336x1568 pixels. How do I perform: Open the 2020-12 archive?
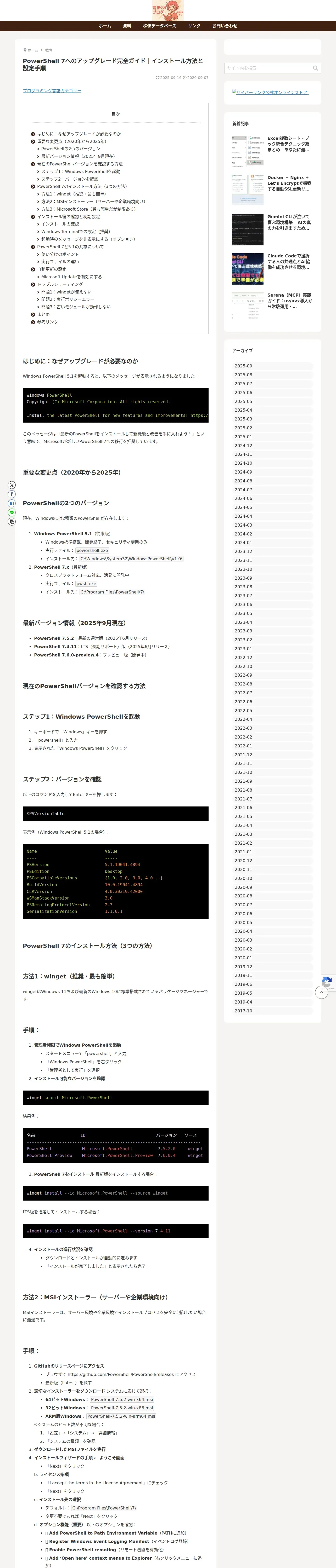273,861
